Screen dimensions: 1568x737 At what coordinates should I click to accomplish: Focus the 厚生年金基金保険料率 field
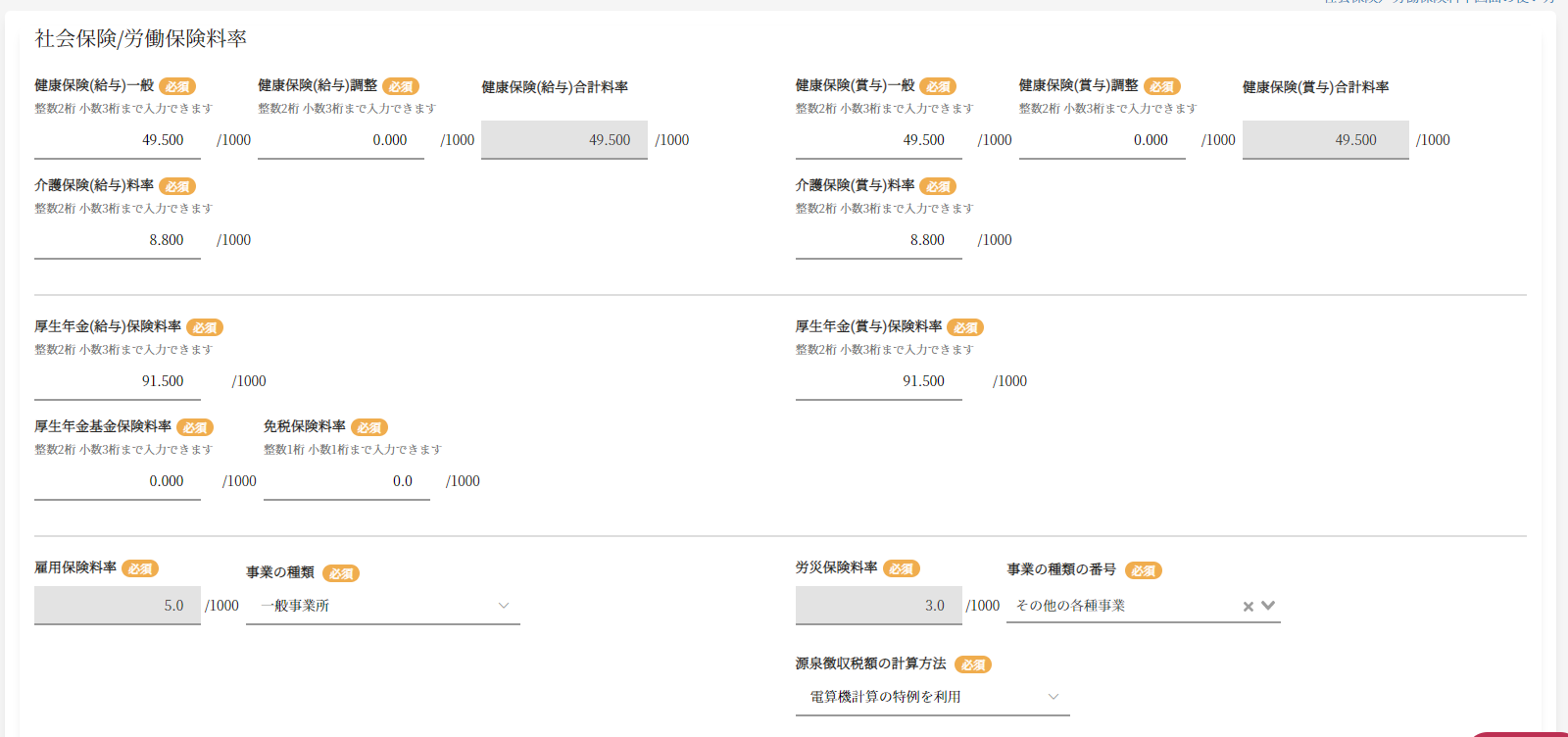click(x=118, y=481)
